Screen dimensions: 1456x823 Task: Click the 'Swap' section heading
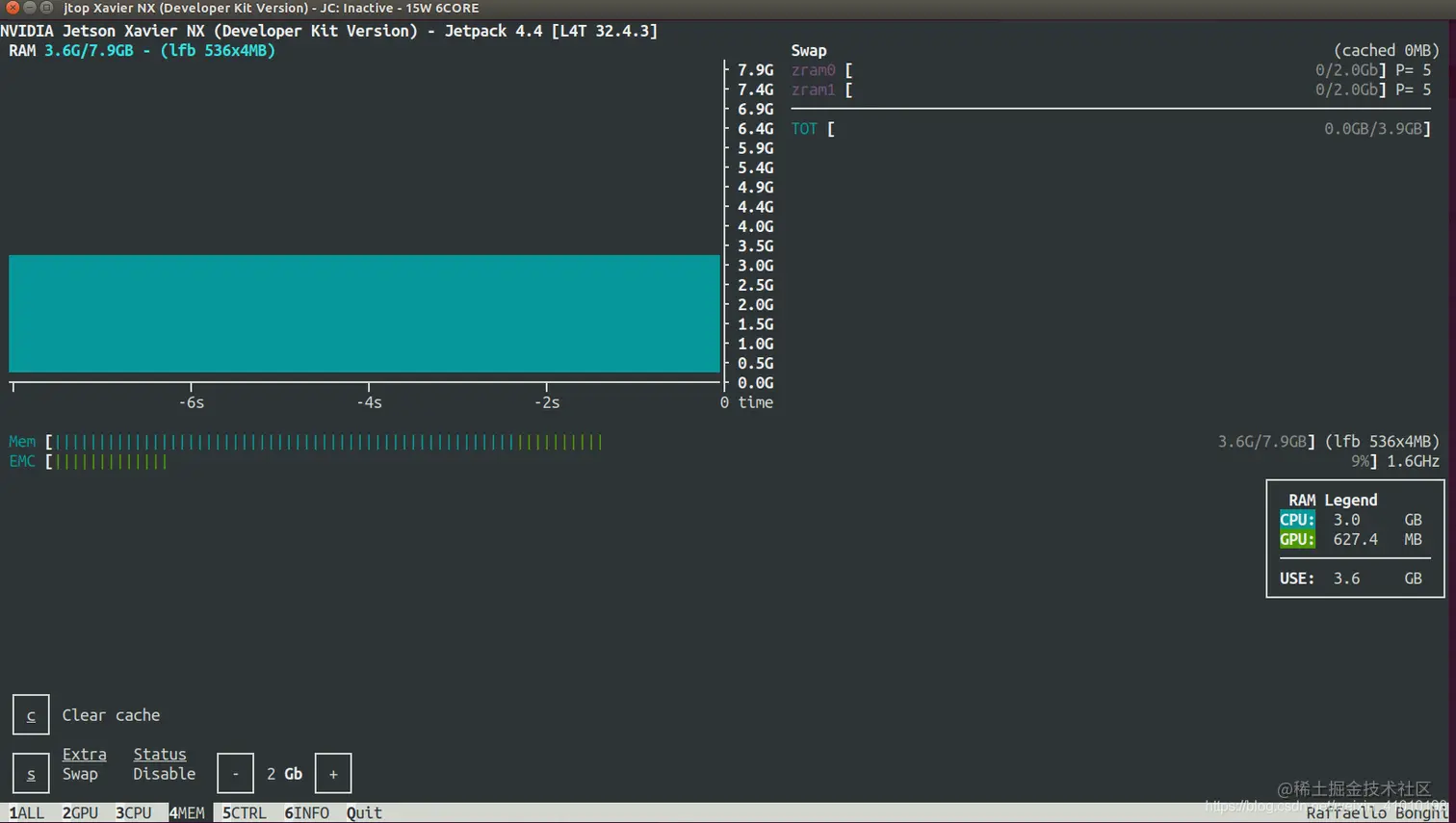[809, 51]
